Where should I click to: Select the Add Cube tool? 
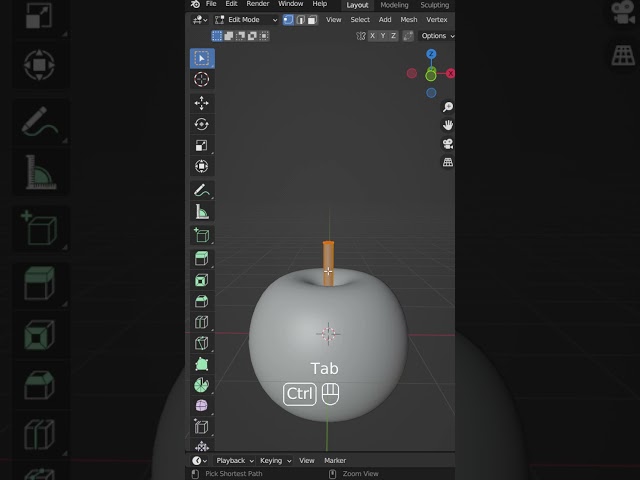coord(202,235)
